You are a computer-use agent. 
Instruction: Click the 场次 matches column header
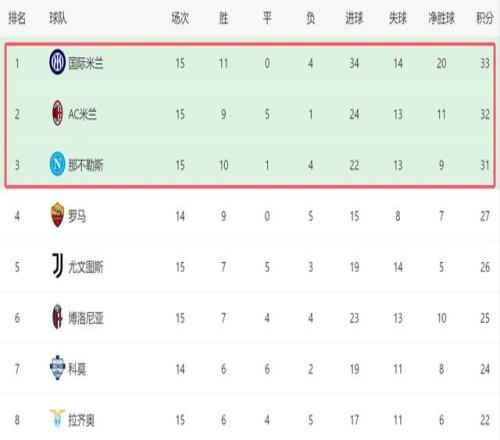(x=180, y=18)
